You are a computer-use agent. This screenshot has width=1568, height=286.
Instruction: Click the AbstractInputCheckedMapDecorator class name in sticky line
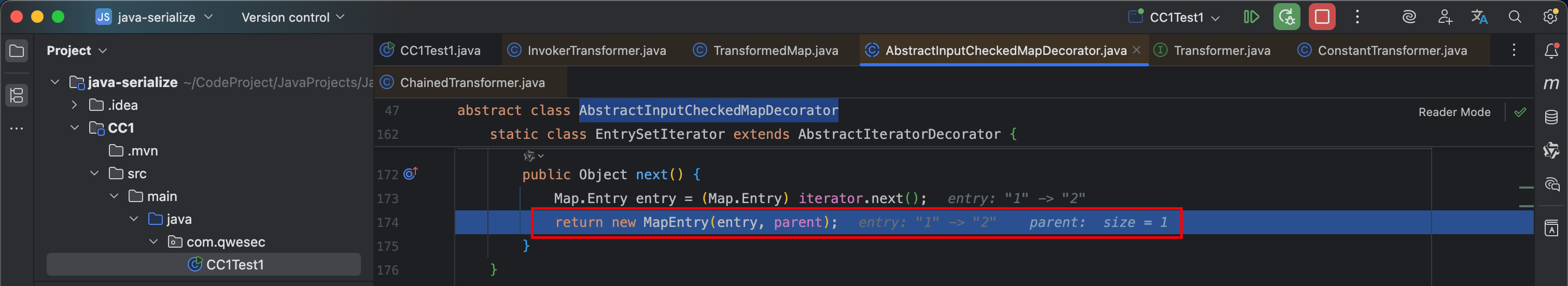click(x=708, y=110)
